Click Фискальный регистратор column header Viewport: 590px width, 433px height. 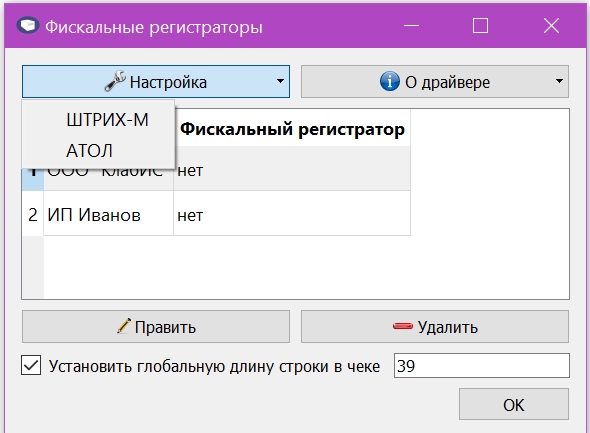[292, 129]
